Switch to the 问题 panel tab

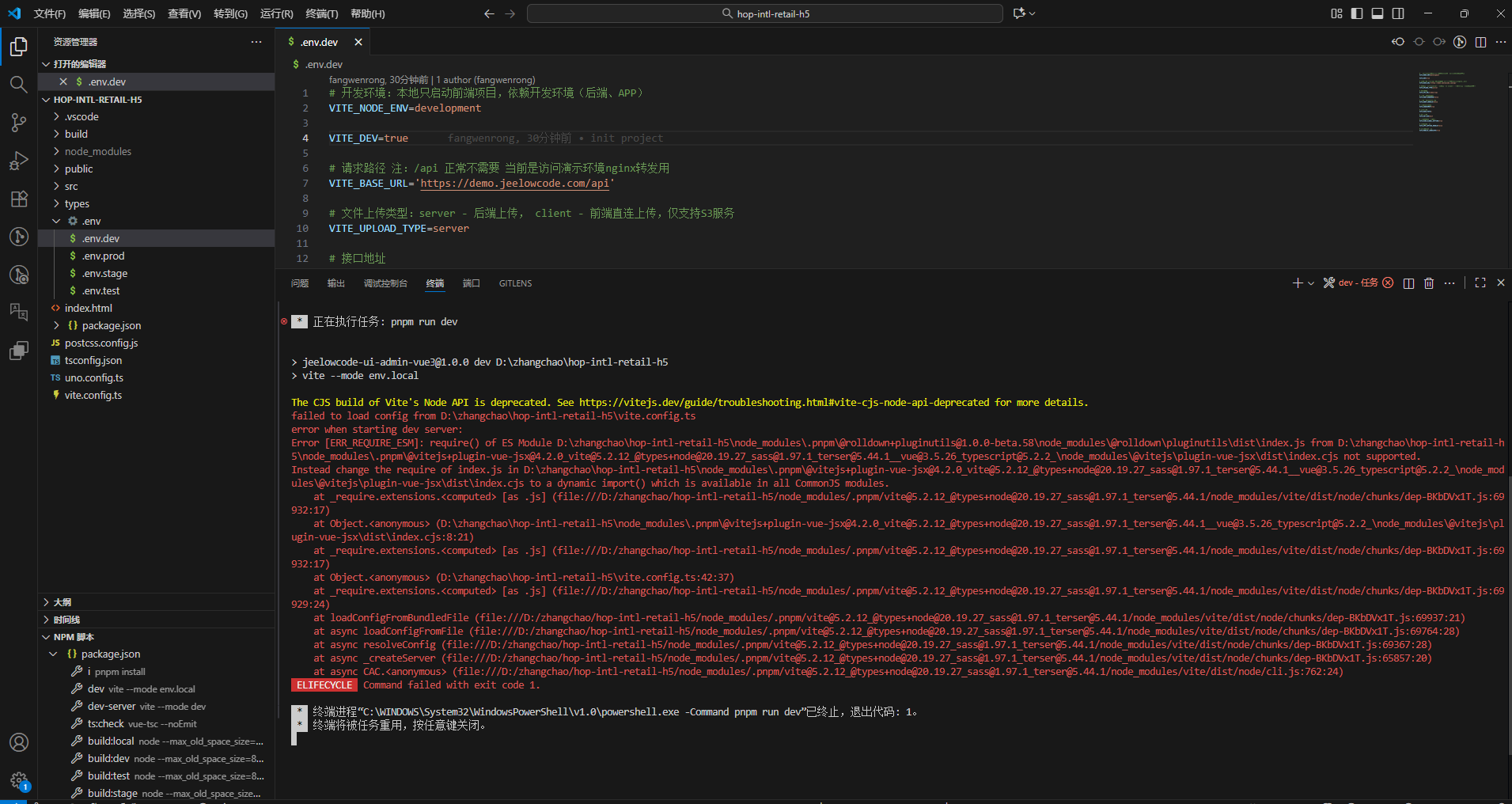tap(300, 283)
